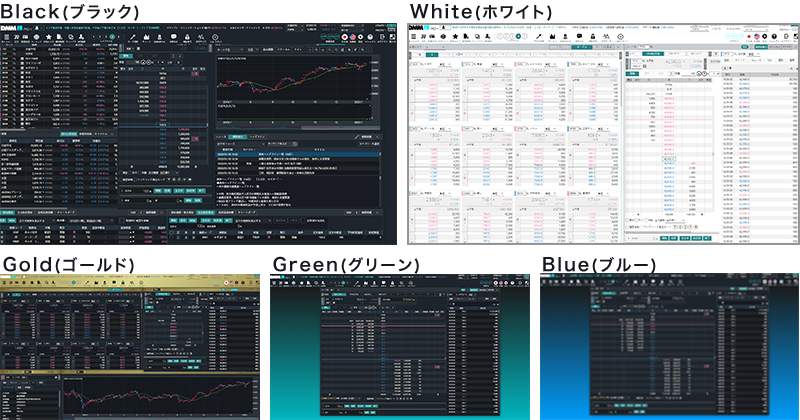
Task: Select highlighted teal tab atop White theme board panel
Action: point(582,47)
